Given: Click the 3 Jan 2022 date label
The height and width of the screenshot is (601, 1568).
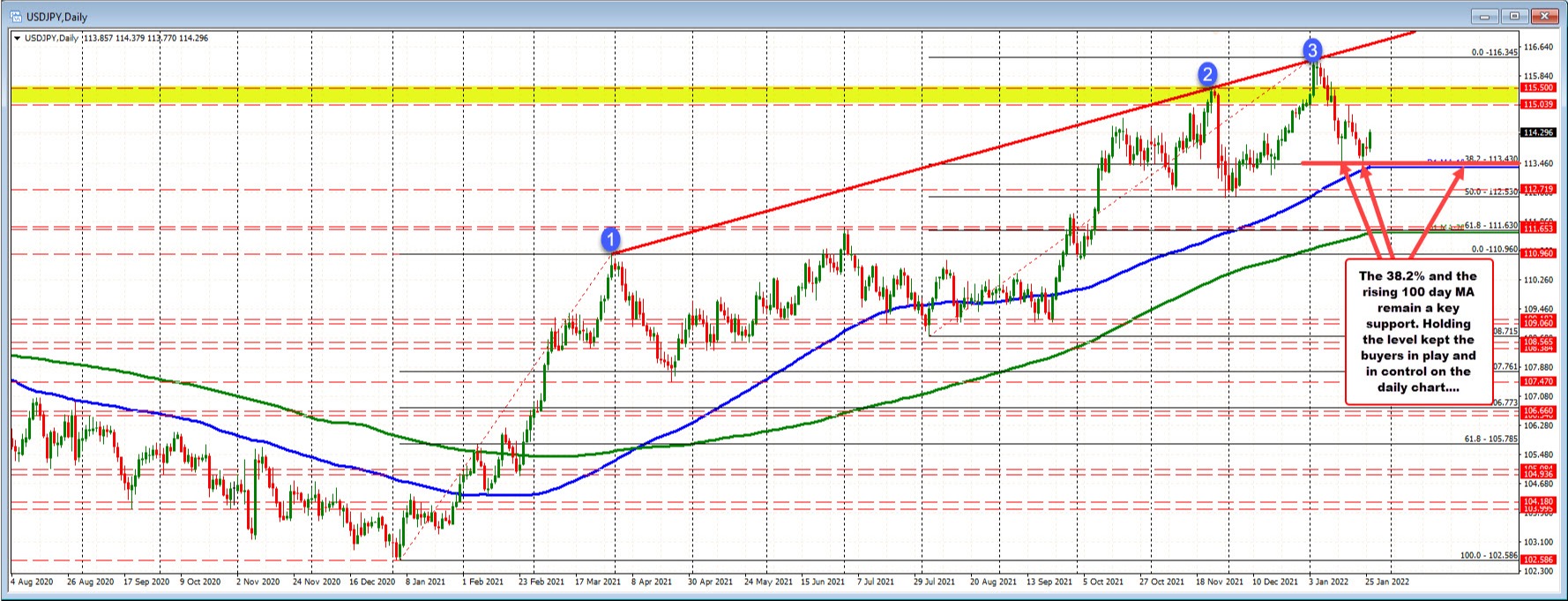Looking at the screenshot, I should click(x=1328, y=582).
